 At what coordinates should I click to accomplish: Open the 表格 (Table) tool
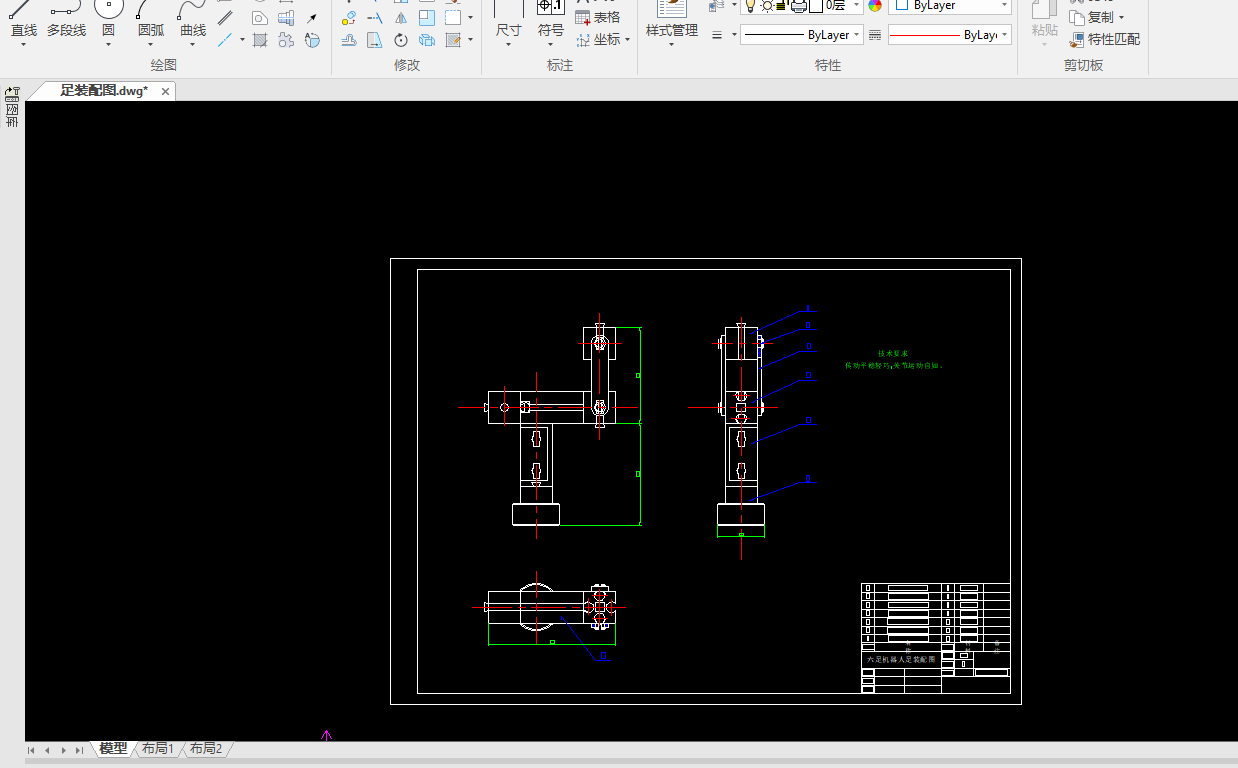[x=598, y=17]
